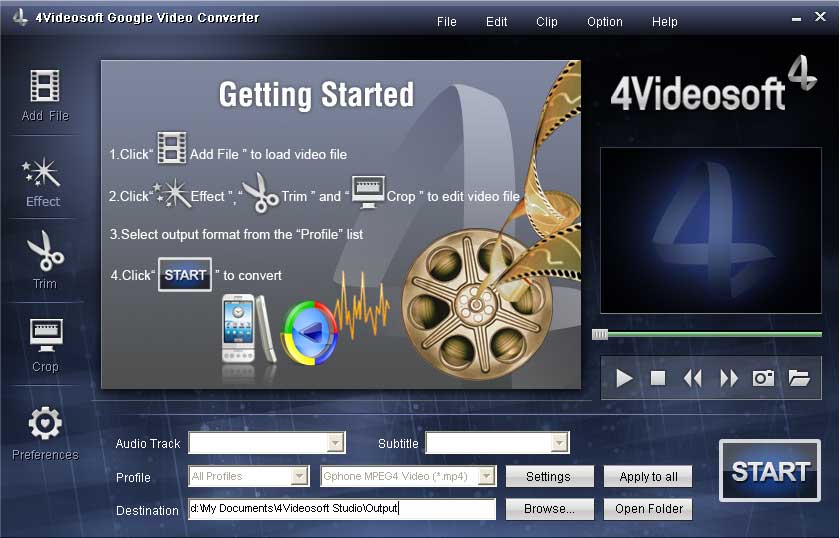Click the Settings button
The height and width of the screenshot is (538, 840).
click(549, 477)
